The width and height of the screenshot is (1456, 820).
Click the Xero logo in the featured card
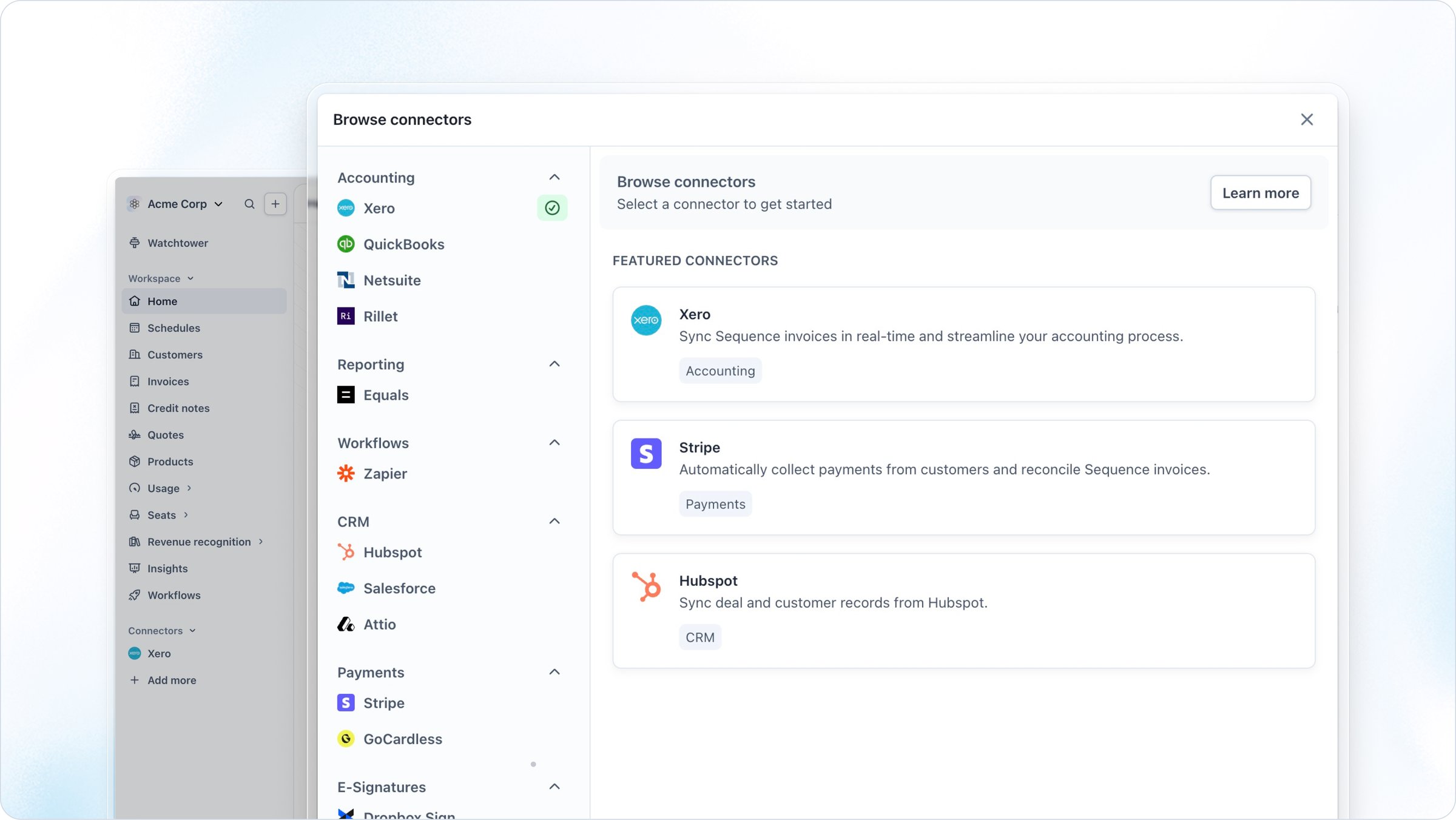(x=646, y=320)
